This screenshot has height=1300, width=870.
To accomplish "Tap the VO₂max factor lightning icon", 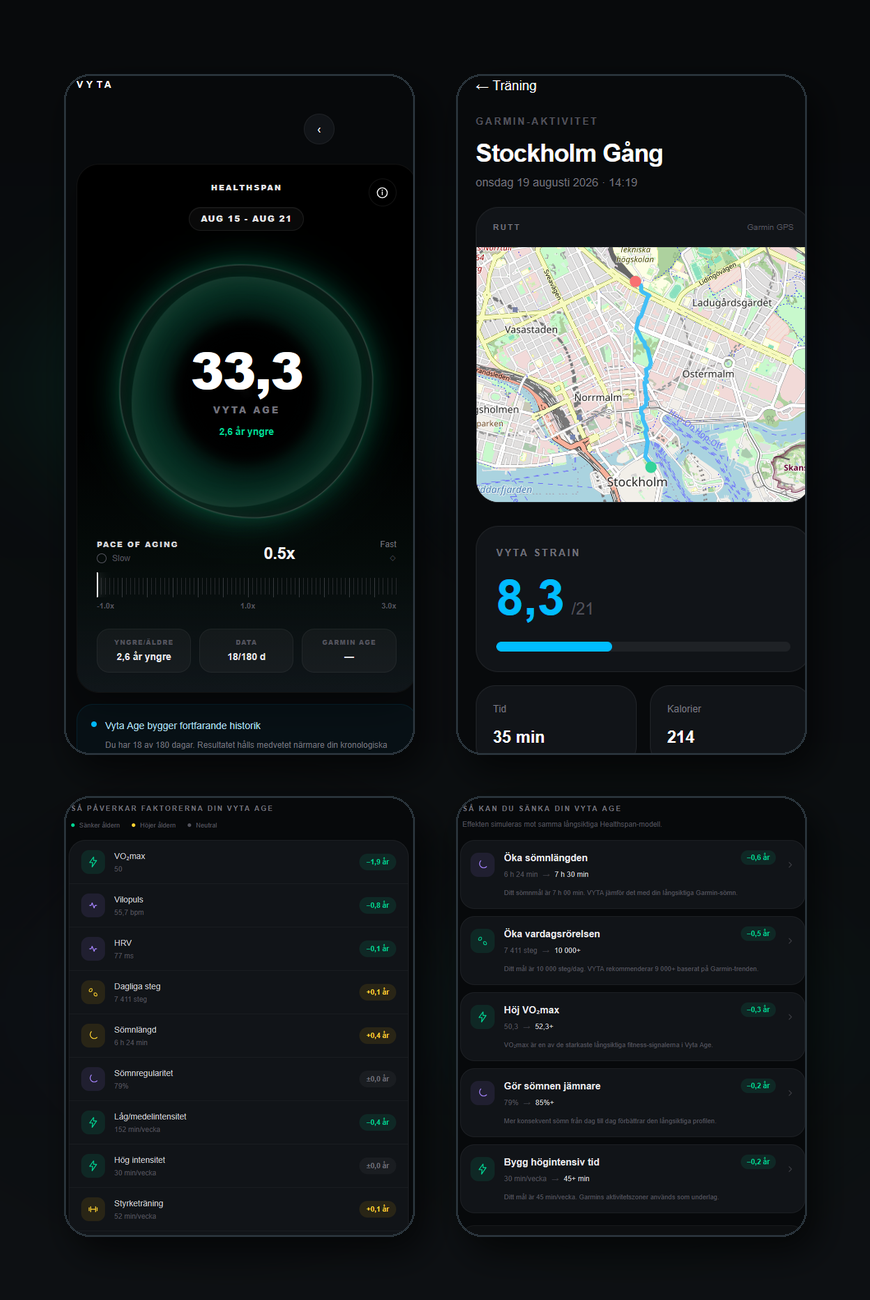I will [x=93, y=862].
